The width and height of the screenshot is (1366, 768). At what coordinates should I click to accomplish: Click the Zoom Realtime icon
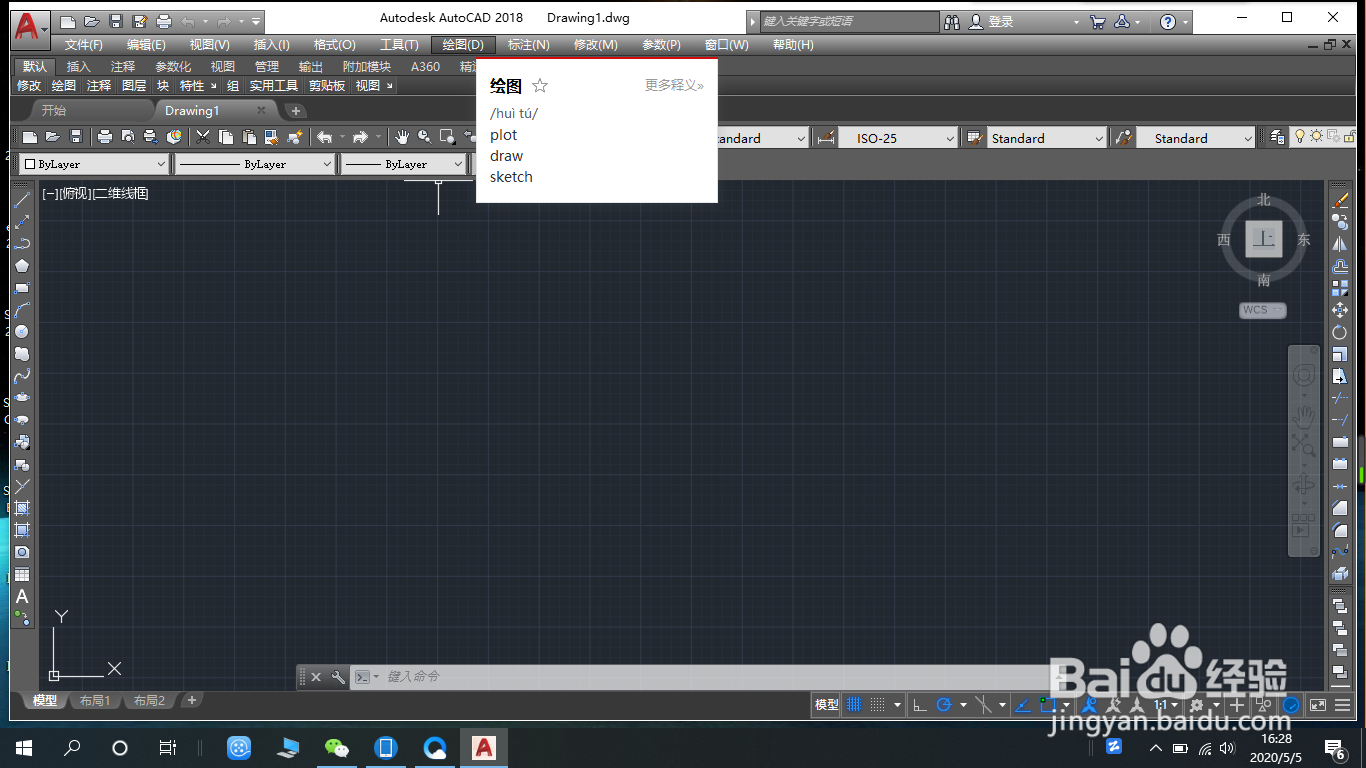pyautogui.click(x=425, y=137)
